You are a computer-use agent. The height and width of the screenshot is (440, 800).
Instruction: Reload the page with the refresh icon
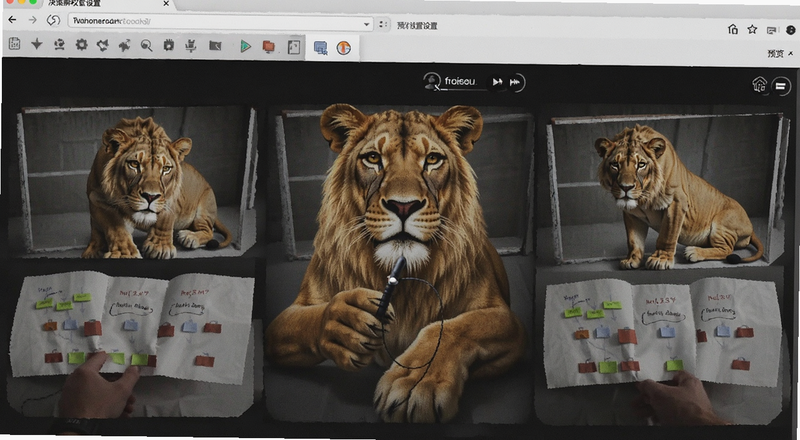click(x=53, y=20)
